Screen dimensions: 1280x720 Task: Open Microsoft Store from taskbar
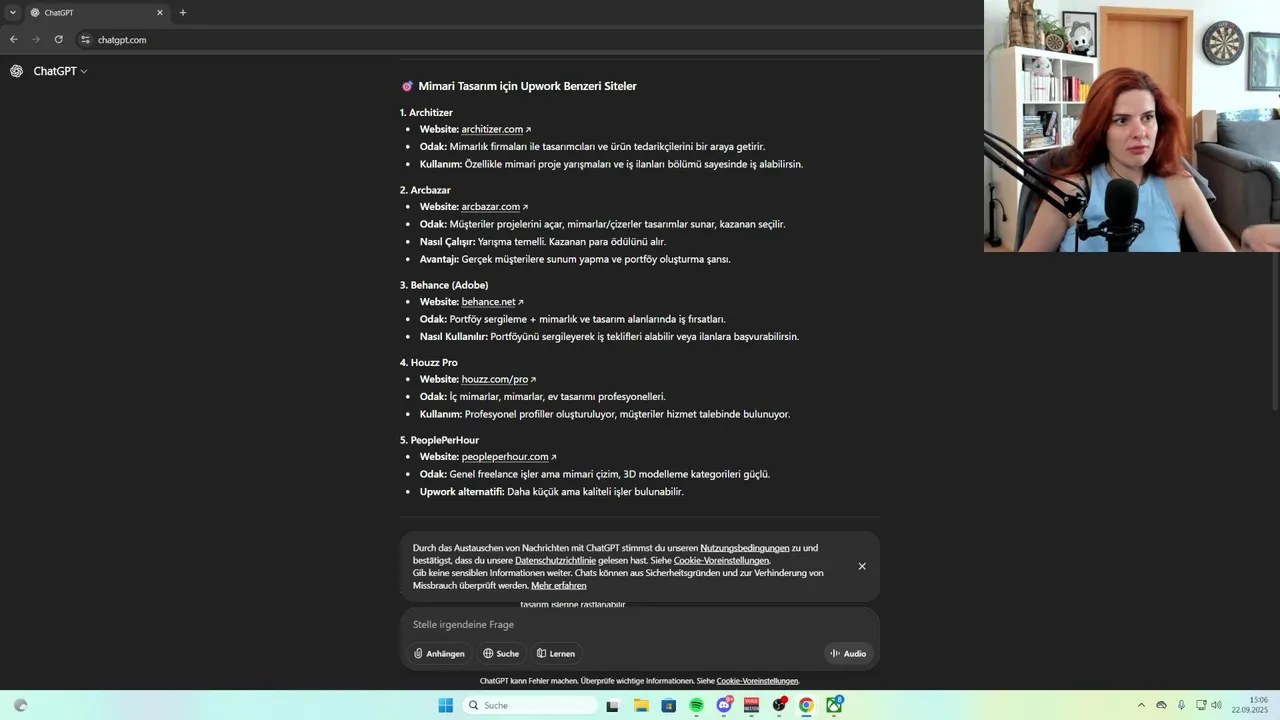669,705
